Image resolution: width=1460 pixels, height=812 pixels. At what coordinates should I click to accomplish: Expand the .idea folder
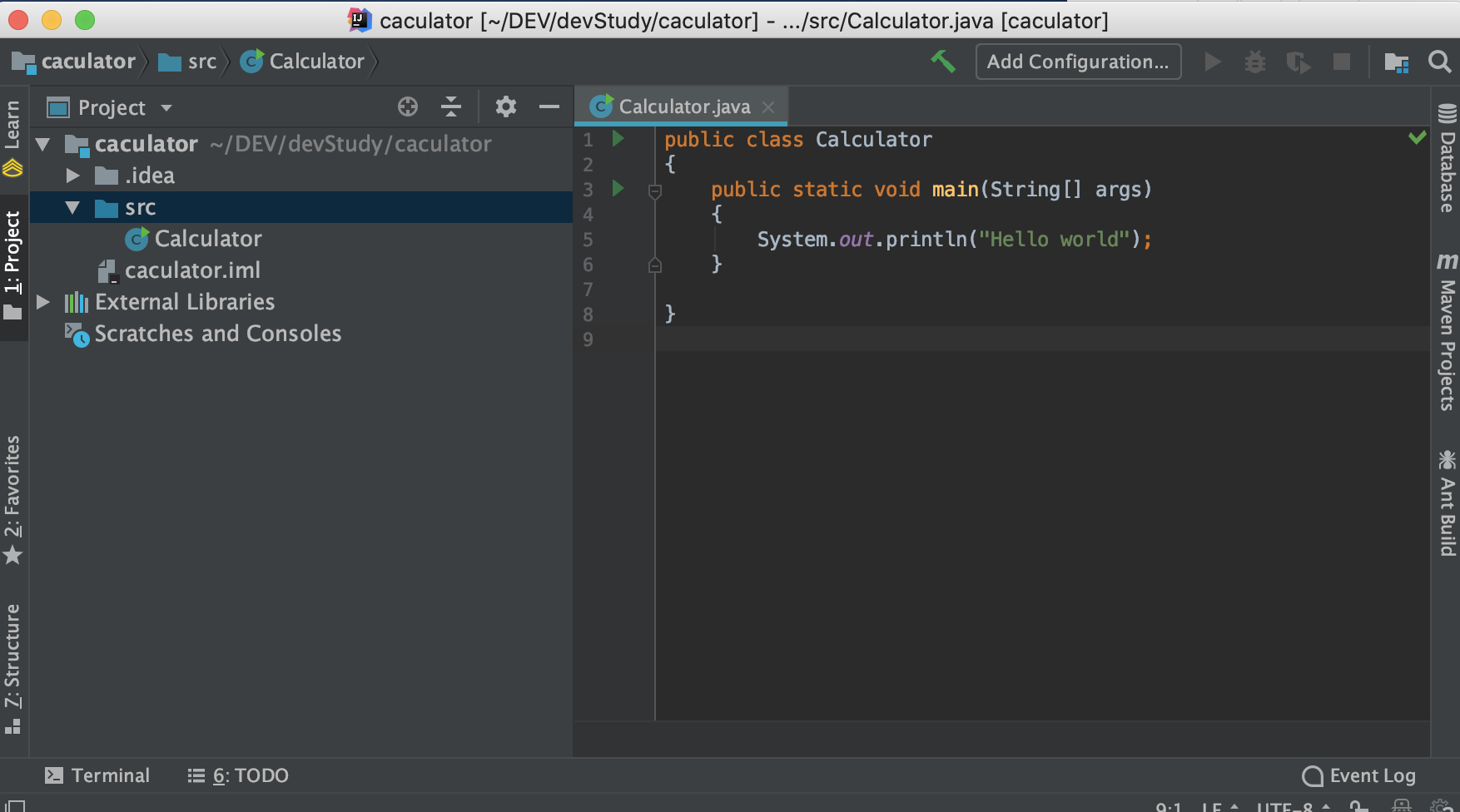point(73,176)
